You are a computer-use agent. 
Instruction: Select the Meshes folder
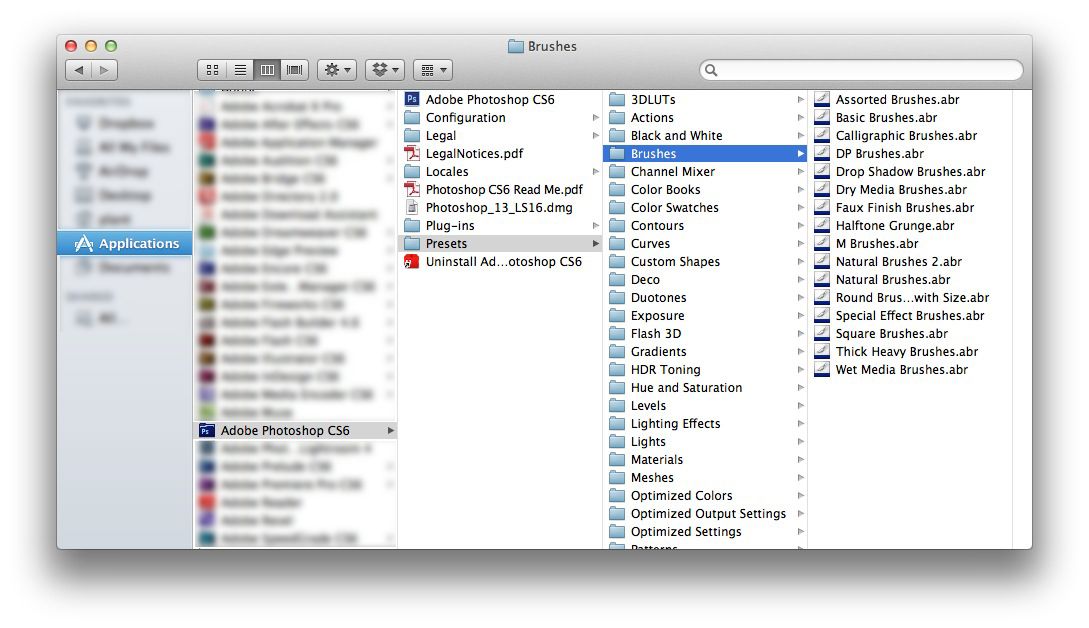tap(705, 478)
